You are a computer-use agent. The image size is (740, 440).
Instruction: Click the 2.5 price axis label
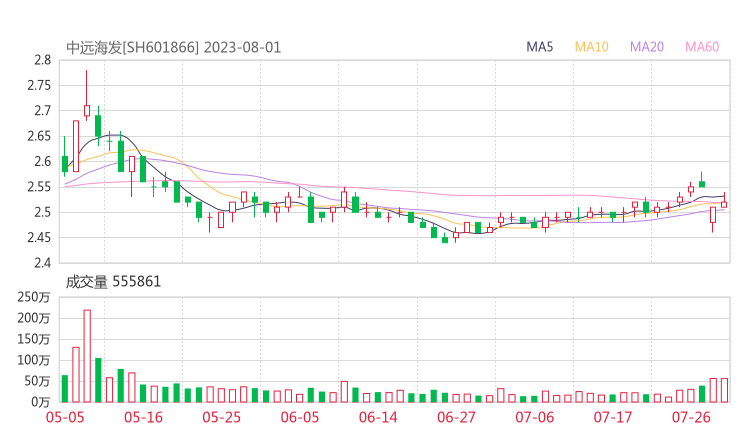(41, 212)
